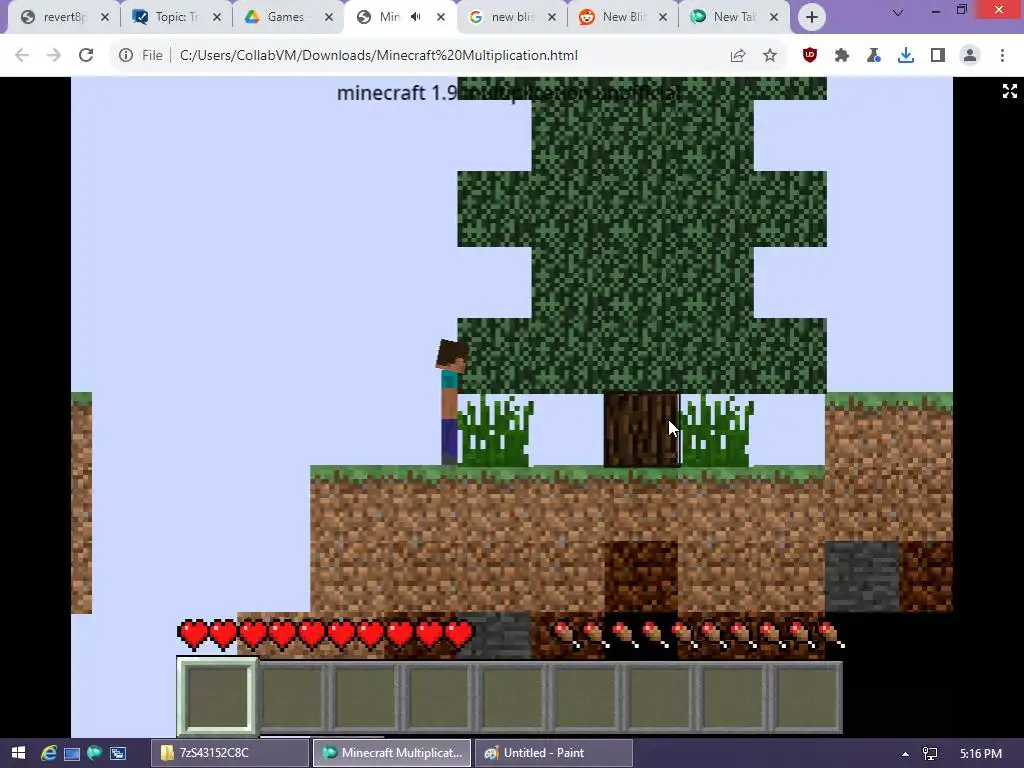
Task: Open the Extensions puzzle piece menu
Action: pyautogui.click(x=842, y=56)
